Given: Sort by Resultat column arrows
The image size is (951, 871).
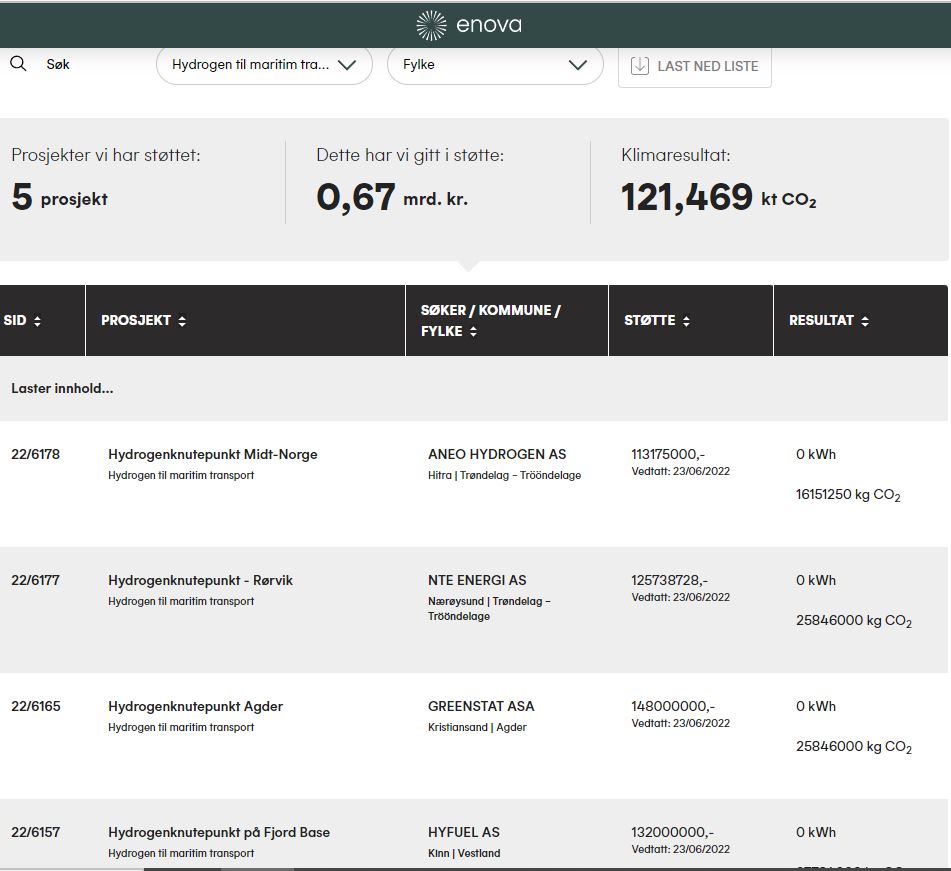Looking at the screenshot, I should (x=864, y=321).
